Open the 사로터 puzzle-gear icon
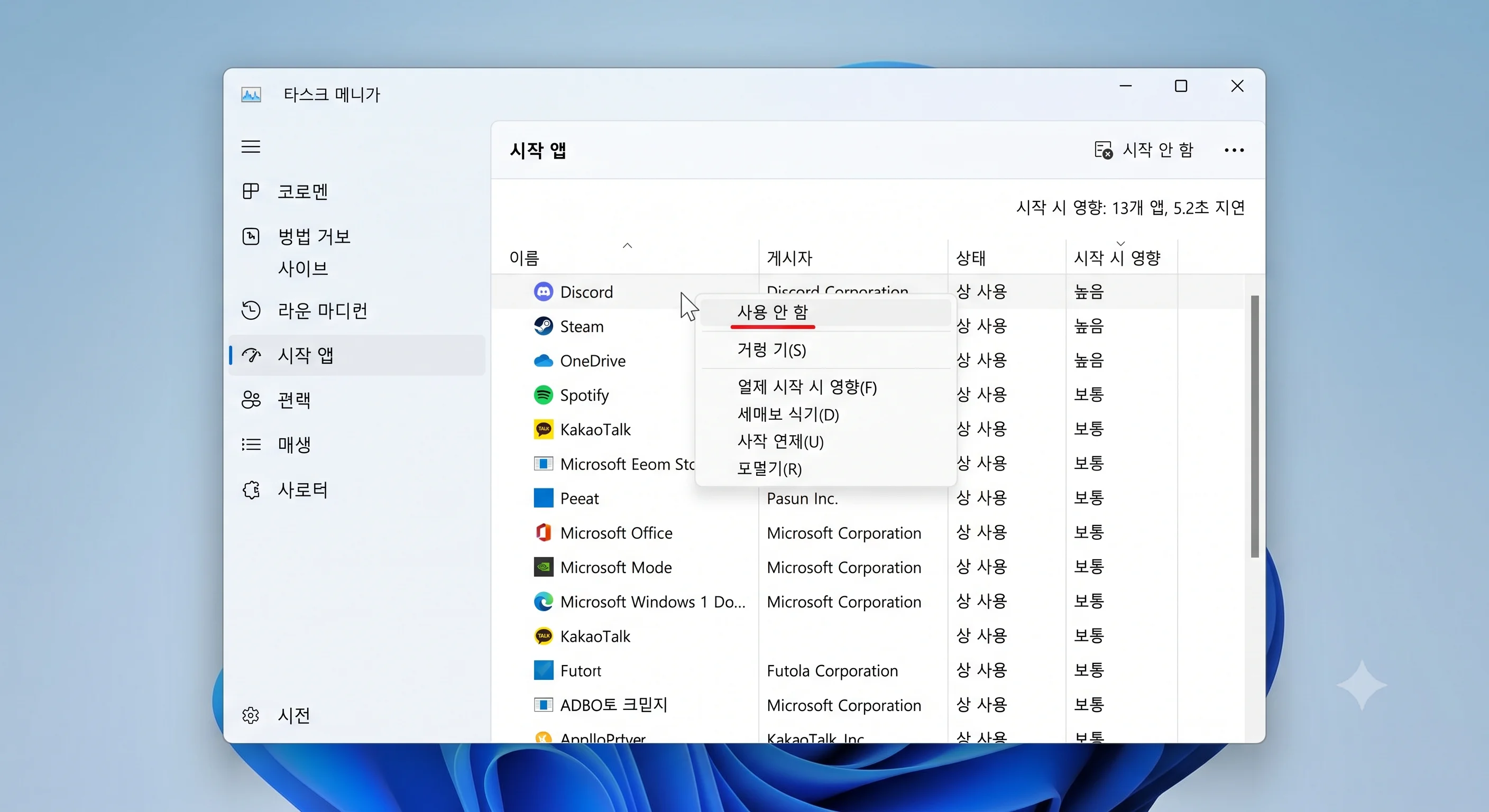This screenshot has height=812, width=1489. tap(250, 490)
